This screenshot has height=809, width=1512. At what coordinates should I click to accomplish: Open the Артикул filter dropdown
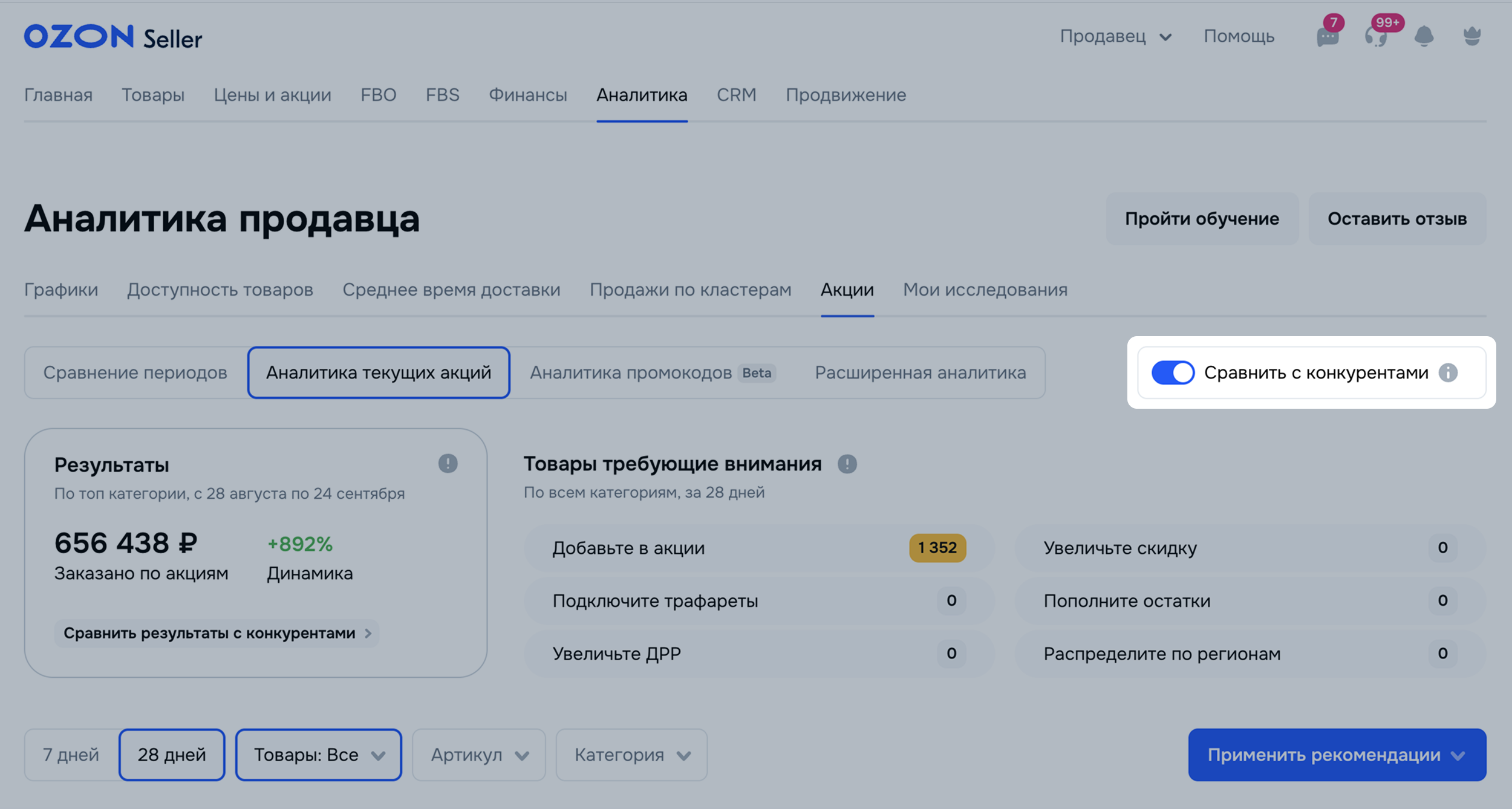coord(479,755)
